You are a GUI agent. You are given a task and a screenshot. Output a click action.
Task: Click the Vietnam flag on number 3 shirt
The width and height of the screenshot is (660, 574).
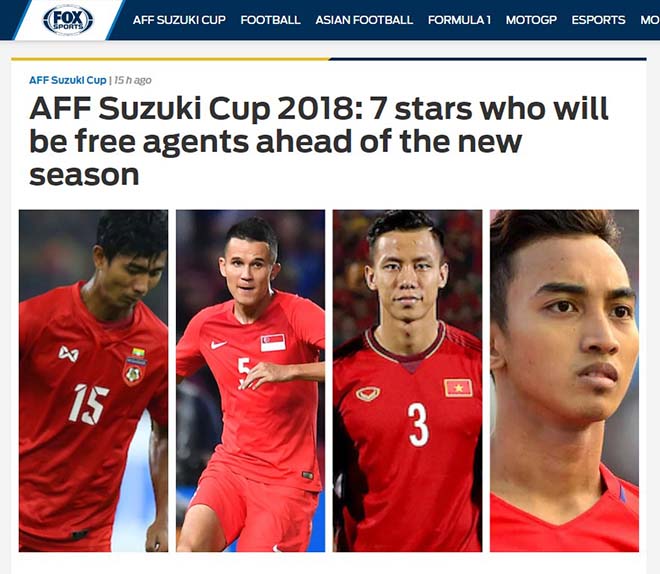point(458,388)
